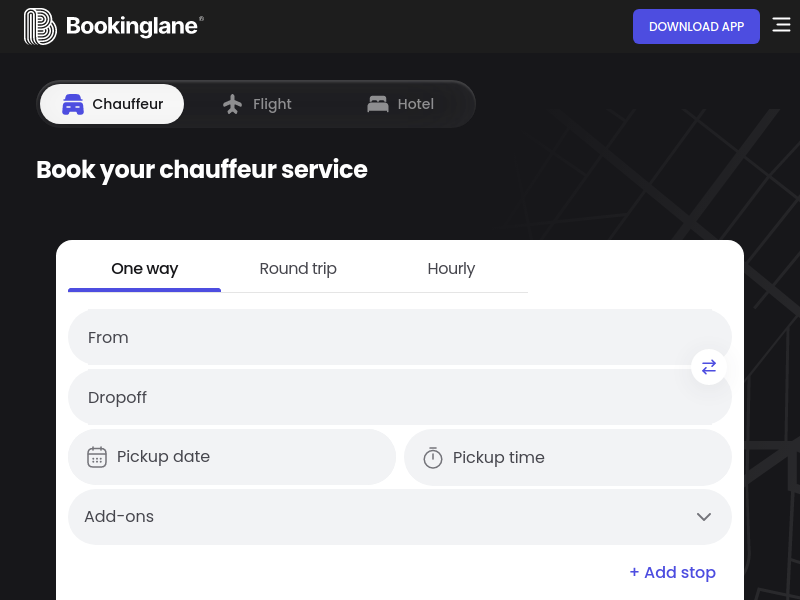Switch to the Hourly tab
The image size is (800, 600).
[451, 269]
